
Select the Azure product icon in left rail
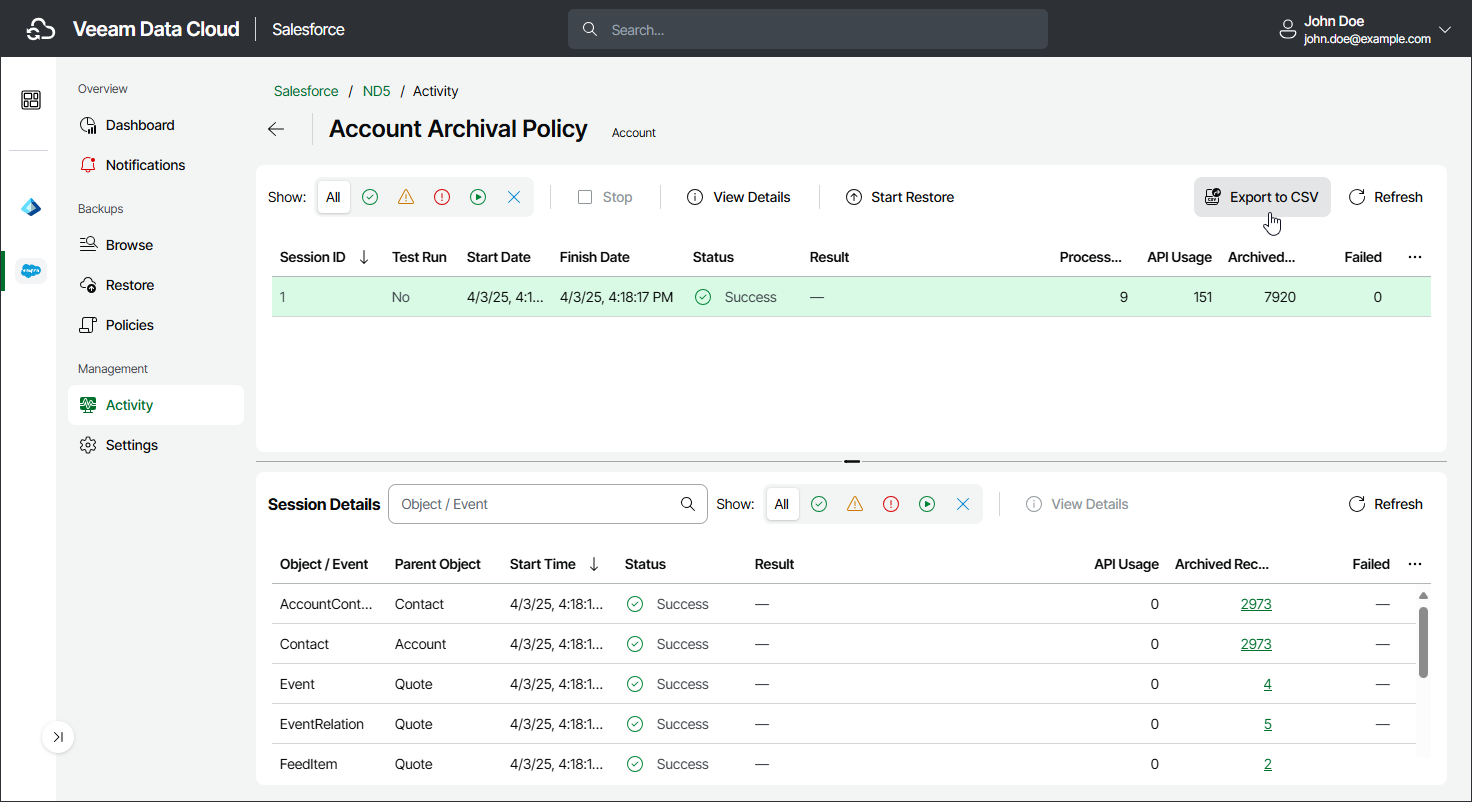[31, 208]
